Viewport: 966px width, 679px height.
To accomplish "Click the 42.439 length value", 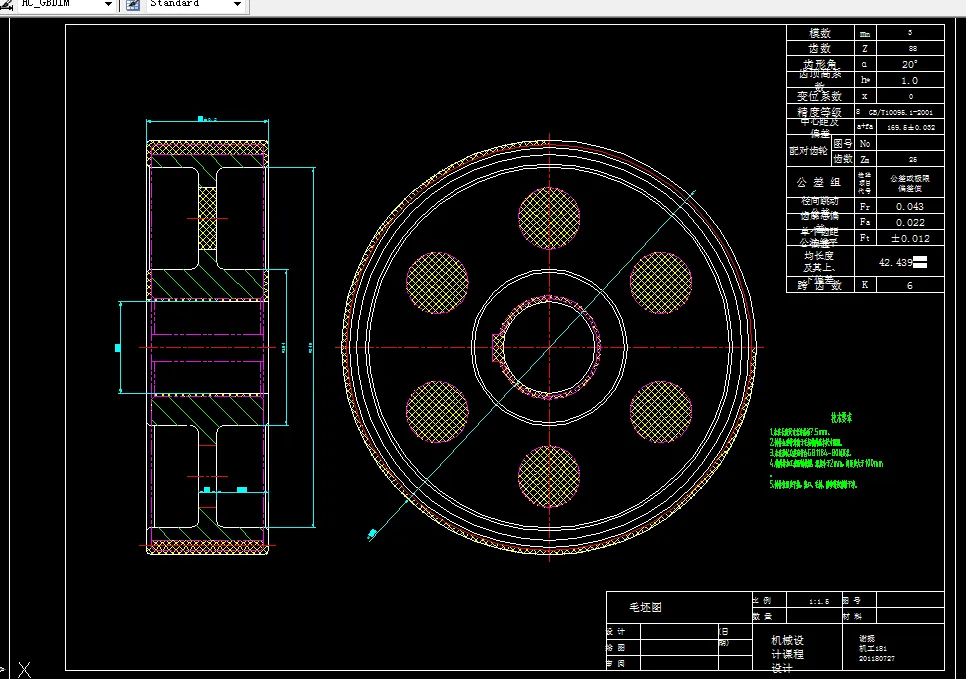I will (x=896, y=262).
